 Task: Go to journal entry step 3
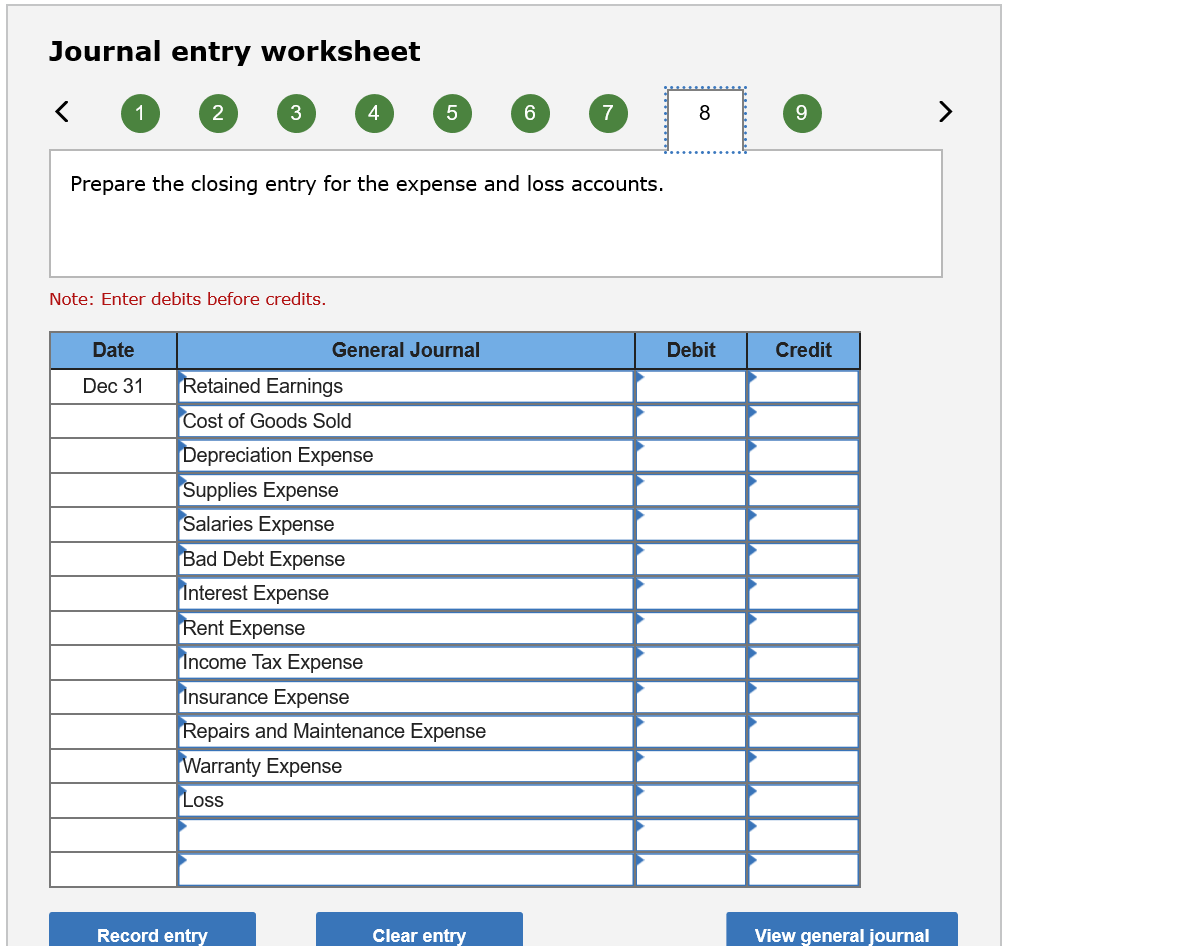point(295,113)
